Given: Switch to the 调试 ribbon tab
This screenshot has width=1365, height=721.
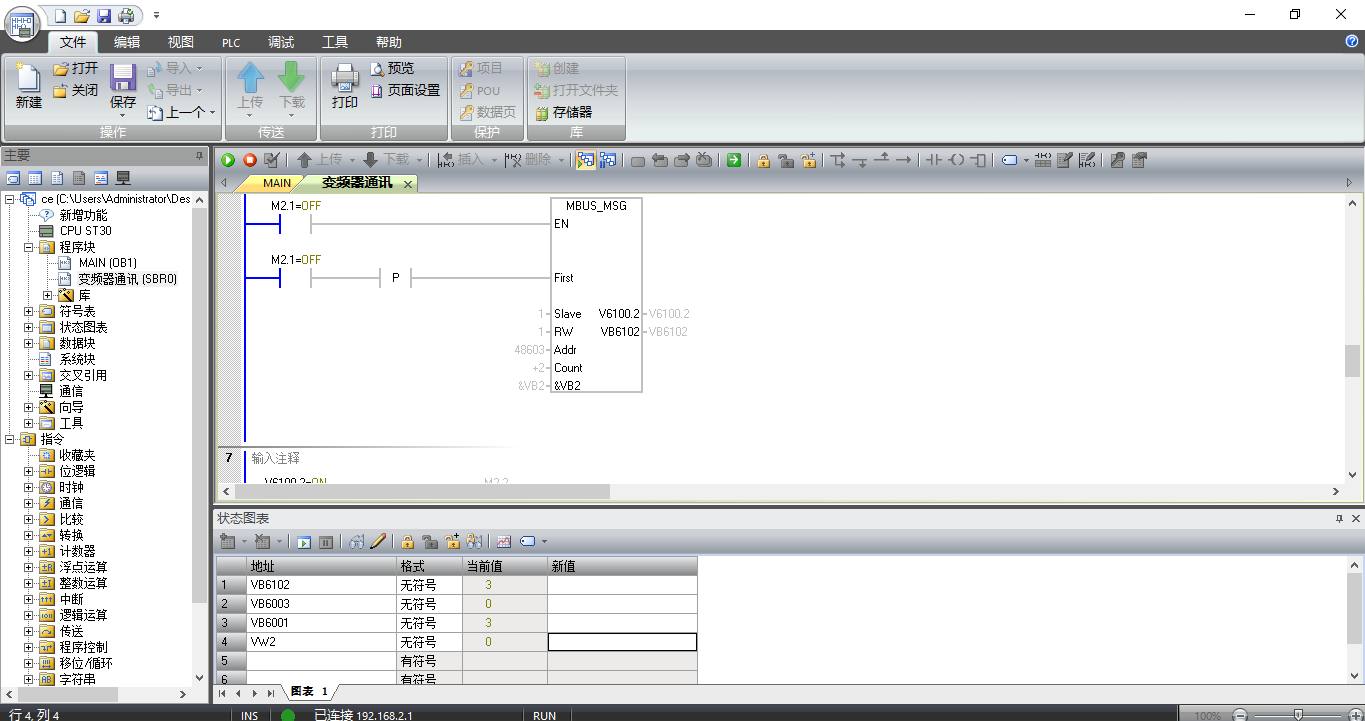Looking at the screenshot, I should [281, 42].
